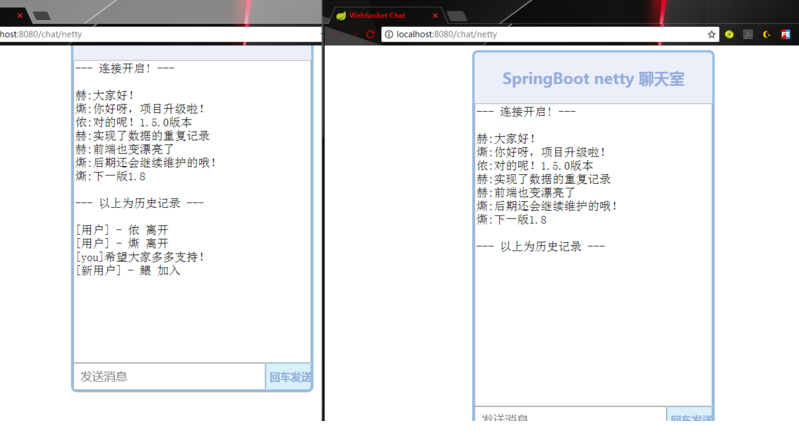Switch to the WebSocket Chat tab
Screen dimensions: 799x443
click(x=386, y=16)
